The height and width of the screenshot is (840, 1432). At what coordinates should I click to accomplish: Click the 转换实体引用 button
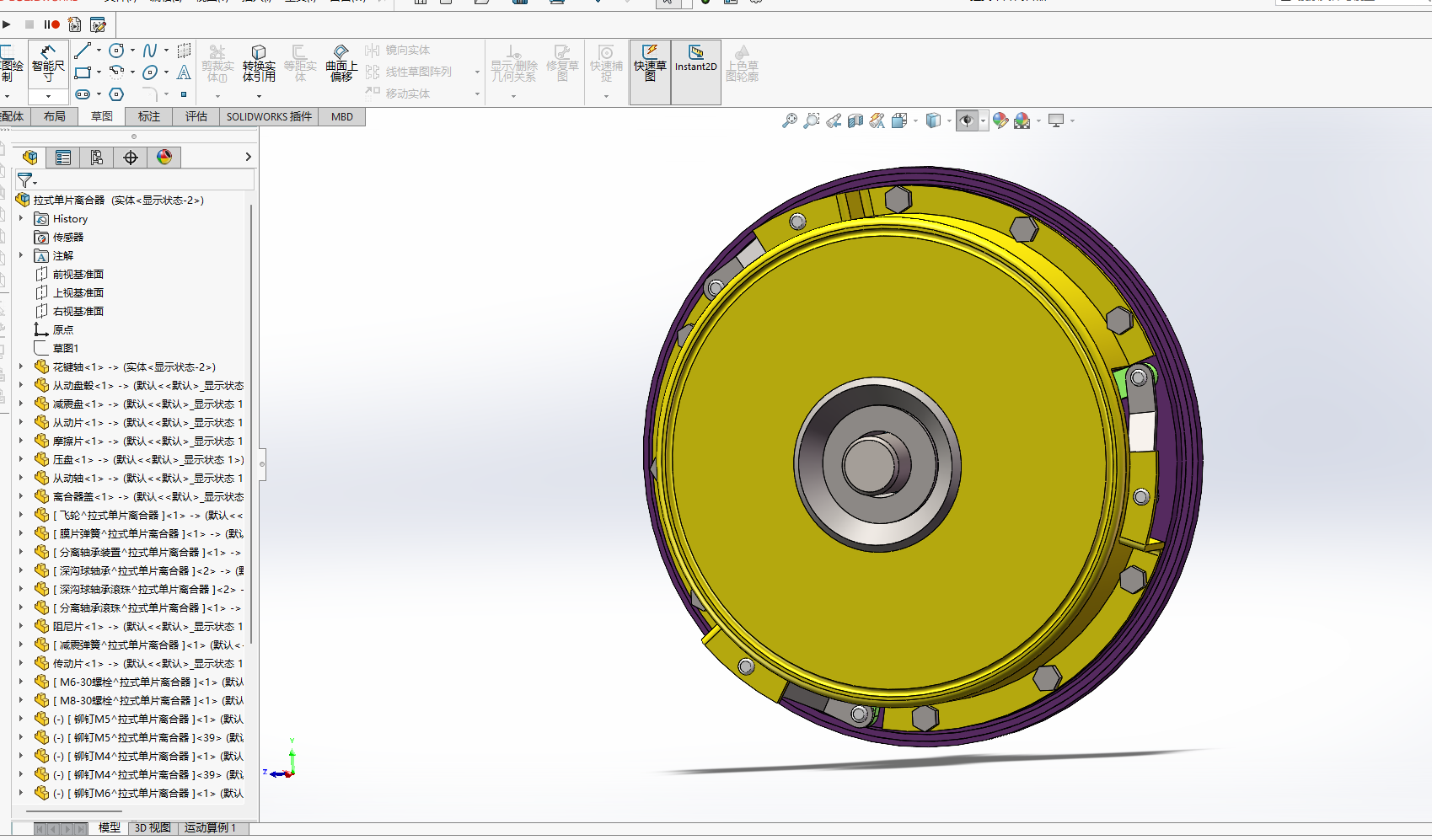pyautogui.click(x=259, y=64)
